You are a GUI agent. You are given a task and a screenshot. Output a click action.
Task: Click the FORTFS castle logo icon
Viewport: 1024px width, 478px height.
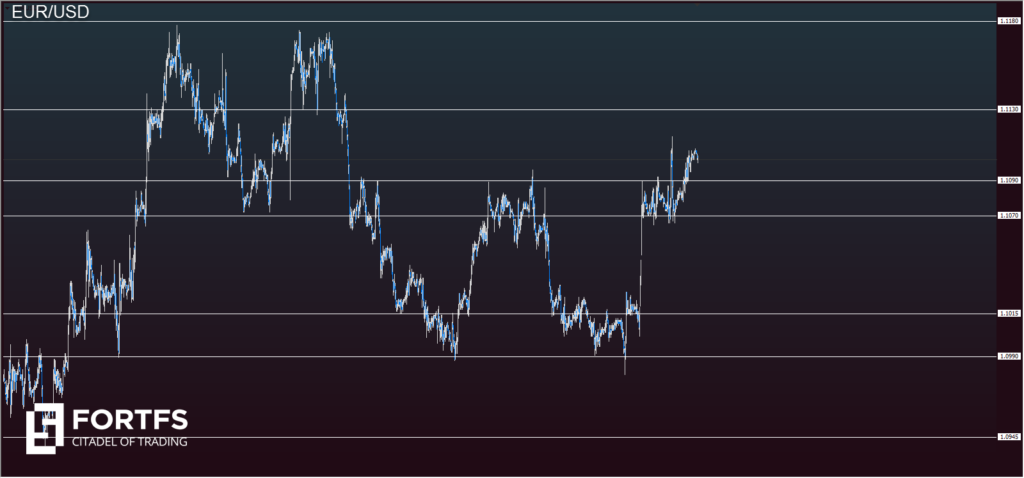(x=44, y=428)
